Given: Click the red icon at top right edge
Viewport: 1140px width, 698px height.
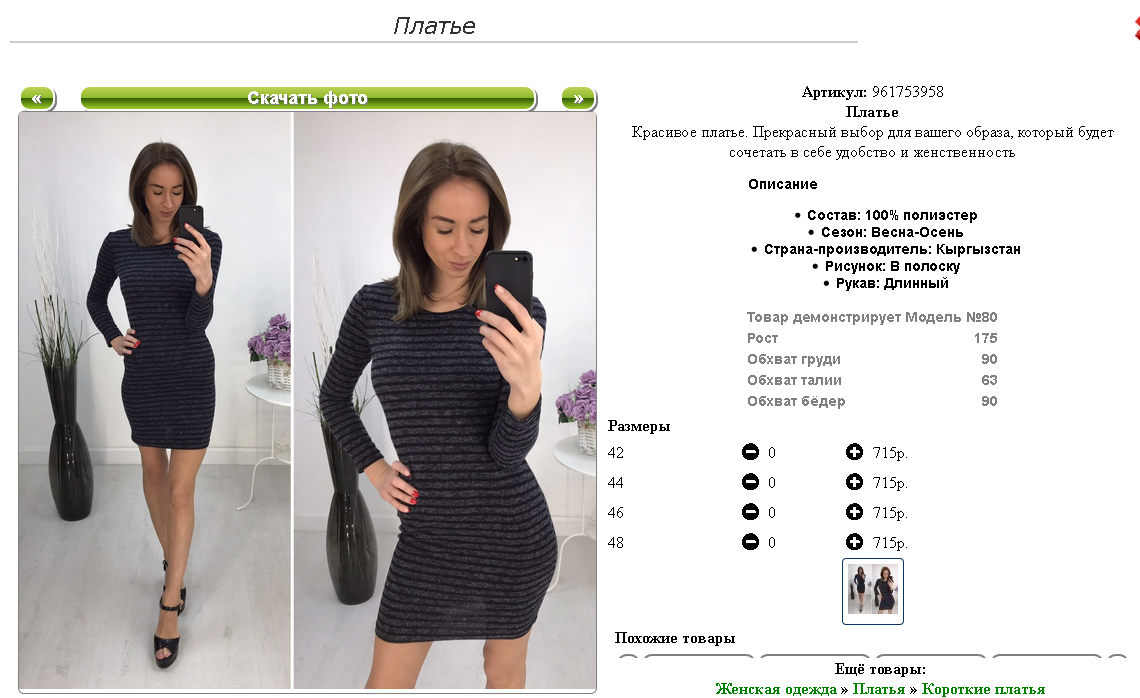Looking at the screenshot, I should (1136, 28).
